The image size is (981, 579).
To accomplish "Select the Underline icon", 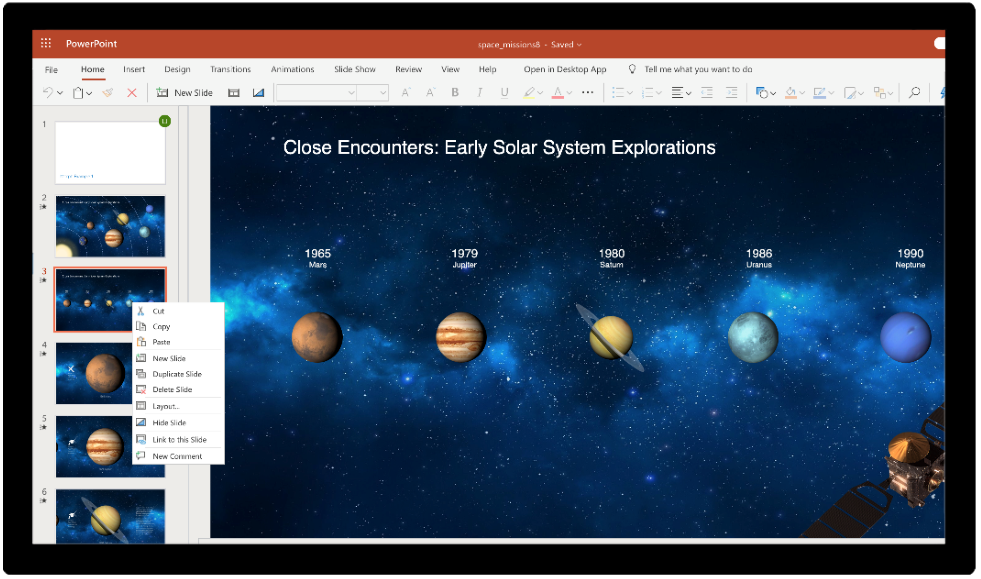I will [x=503, y=92].
